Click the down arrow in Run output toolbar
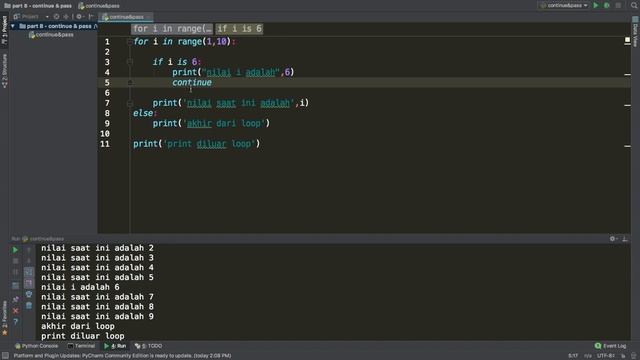Screen dimensions: 640x360 [x=29, y=260]
